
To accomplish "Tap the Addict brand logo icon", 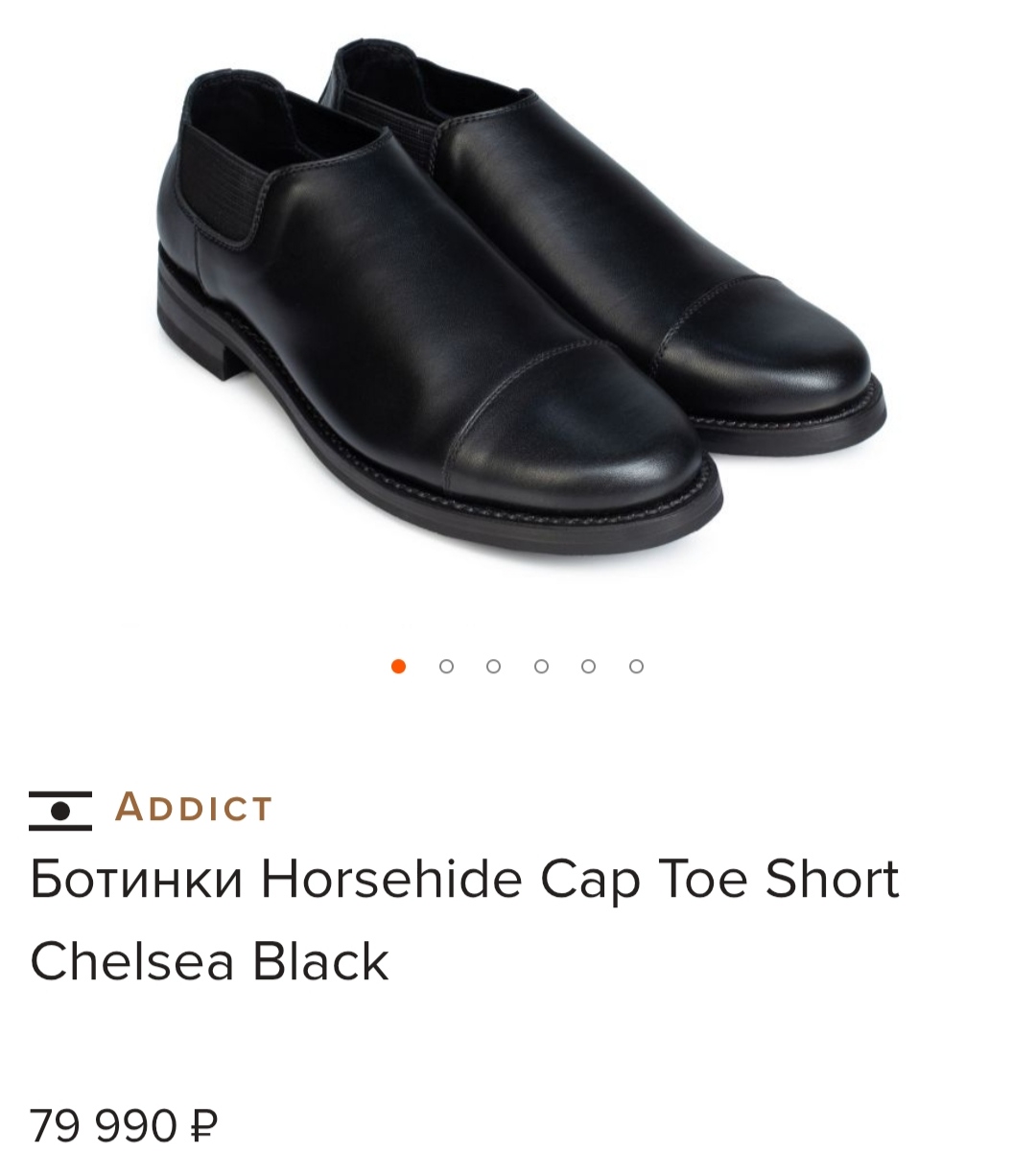I will [x=60, y=810].
